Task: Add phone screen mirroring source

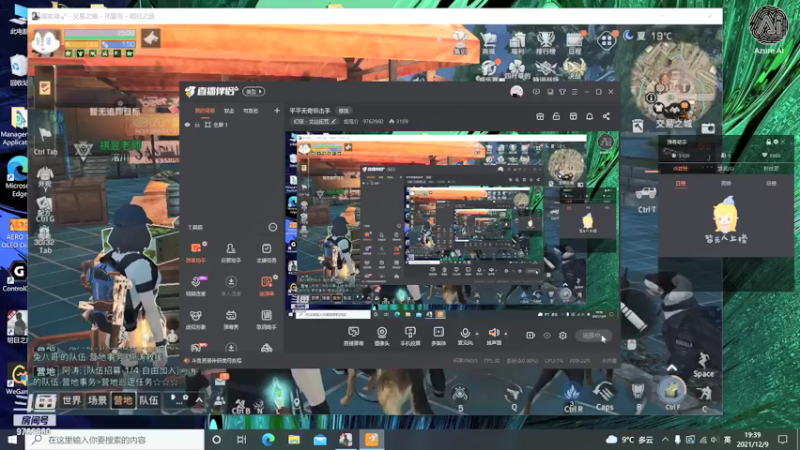Action: [410, 336]
